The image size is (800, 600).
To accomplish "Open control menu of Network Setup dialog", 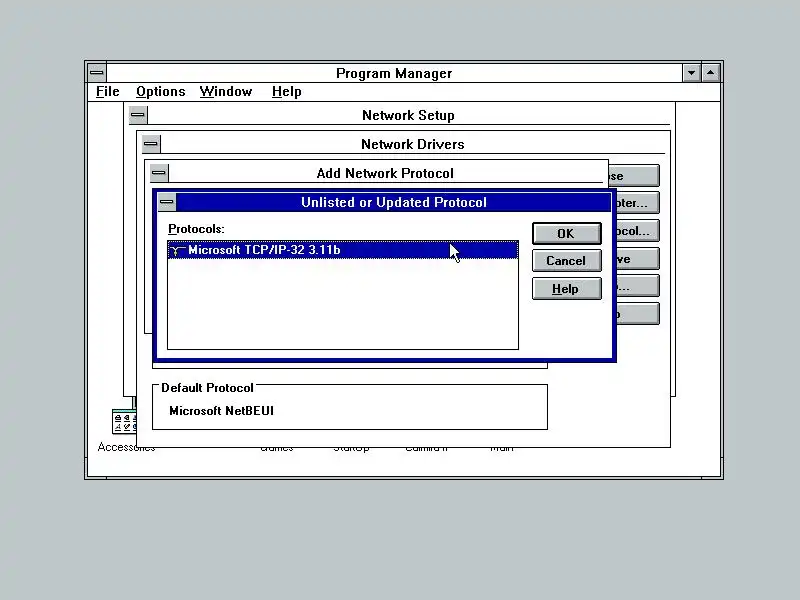I will pyautogui.click(x=138, y=115).
